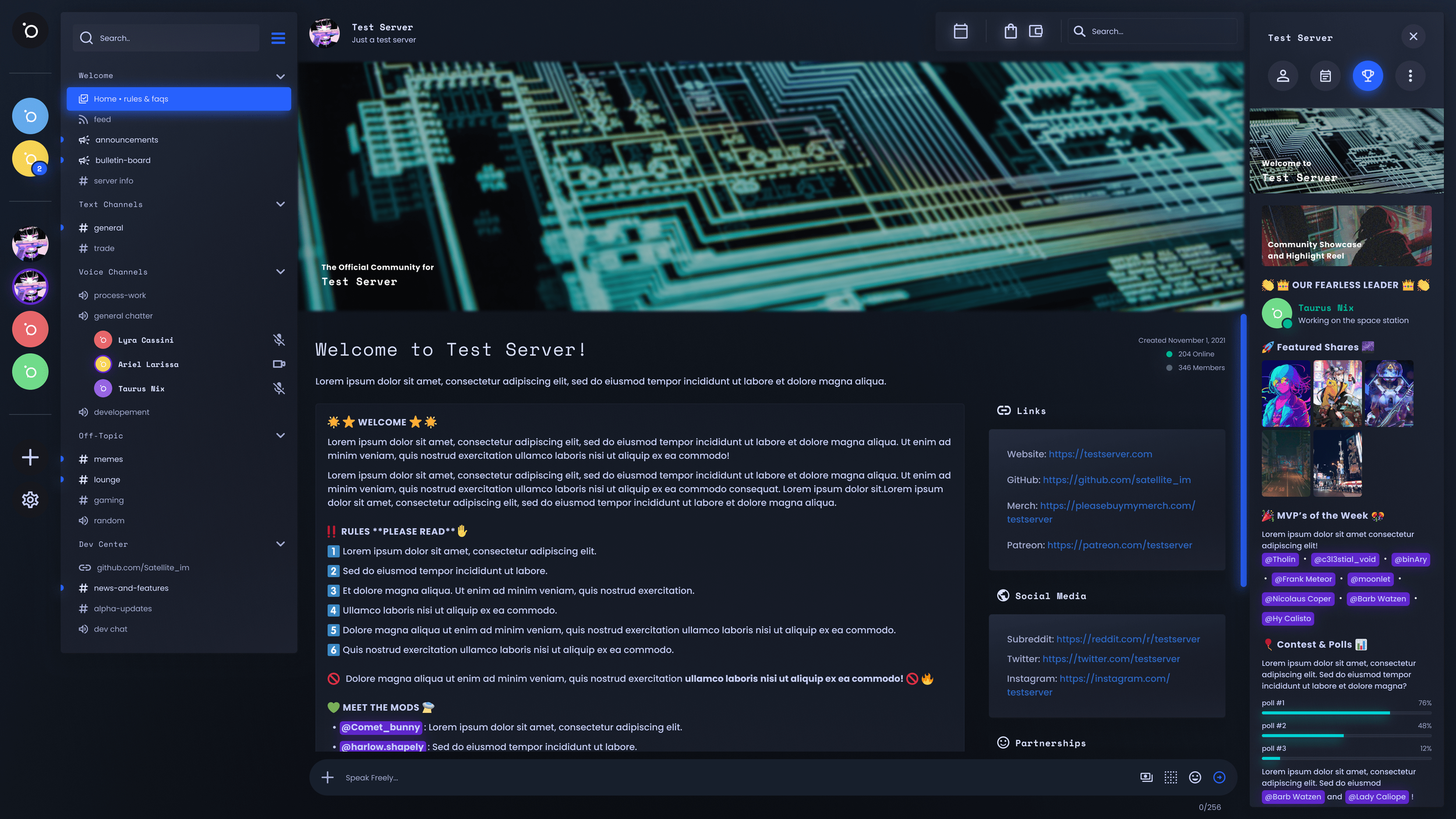Click the @Comet_bunny mention
The height and width of the screenshot is (819, 1456).
tap(380, 727)
